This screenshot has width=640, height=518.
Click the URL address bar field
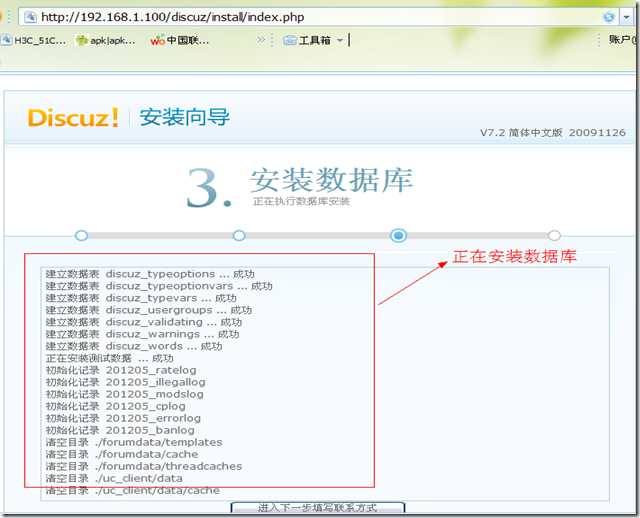[318, 17]
